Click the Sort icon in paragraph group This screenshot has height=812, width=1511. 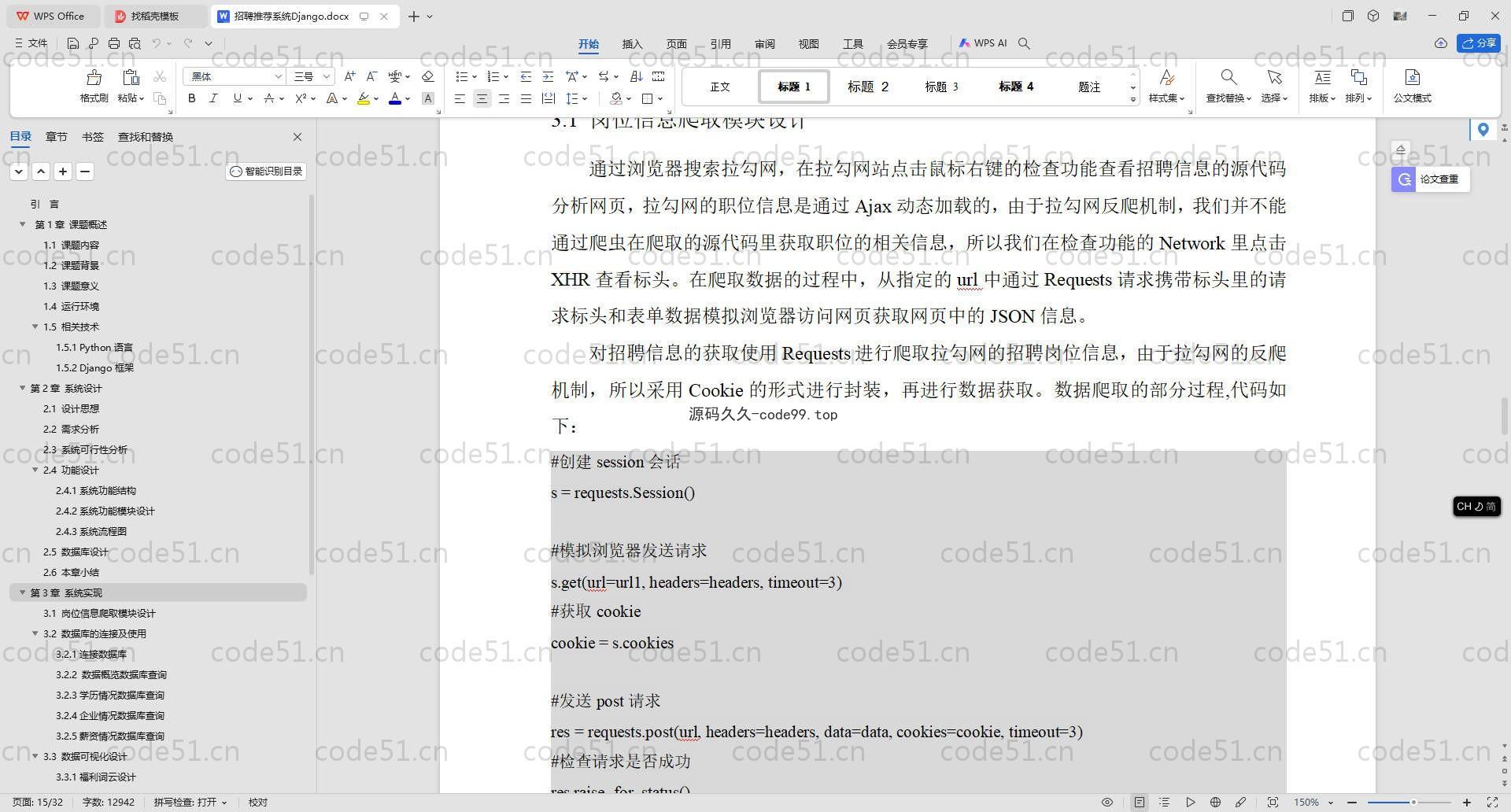637,76
